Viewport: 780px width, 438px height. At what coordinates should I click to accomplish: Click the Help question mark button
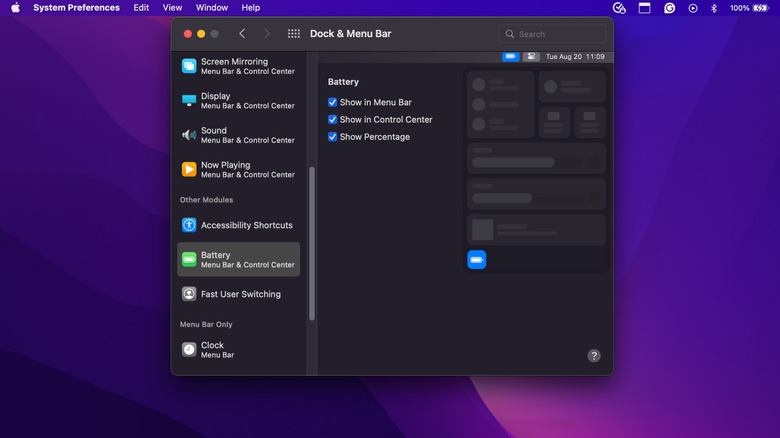tap(594, 356)
